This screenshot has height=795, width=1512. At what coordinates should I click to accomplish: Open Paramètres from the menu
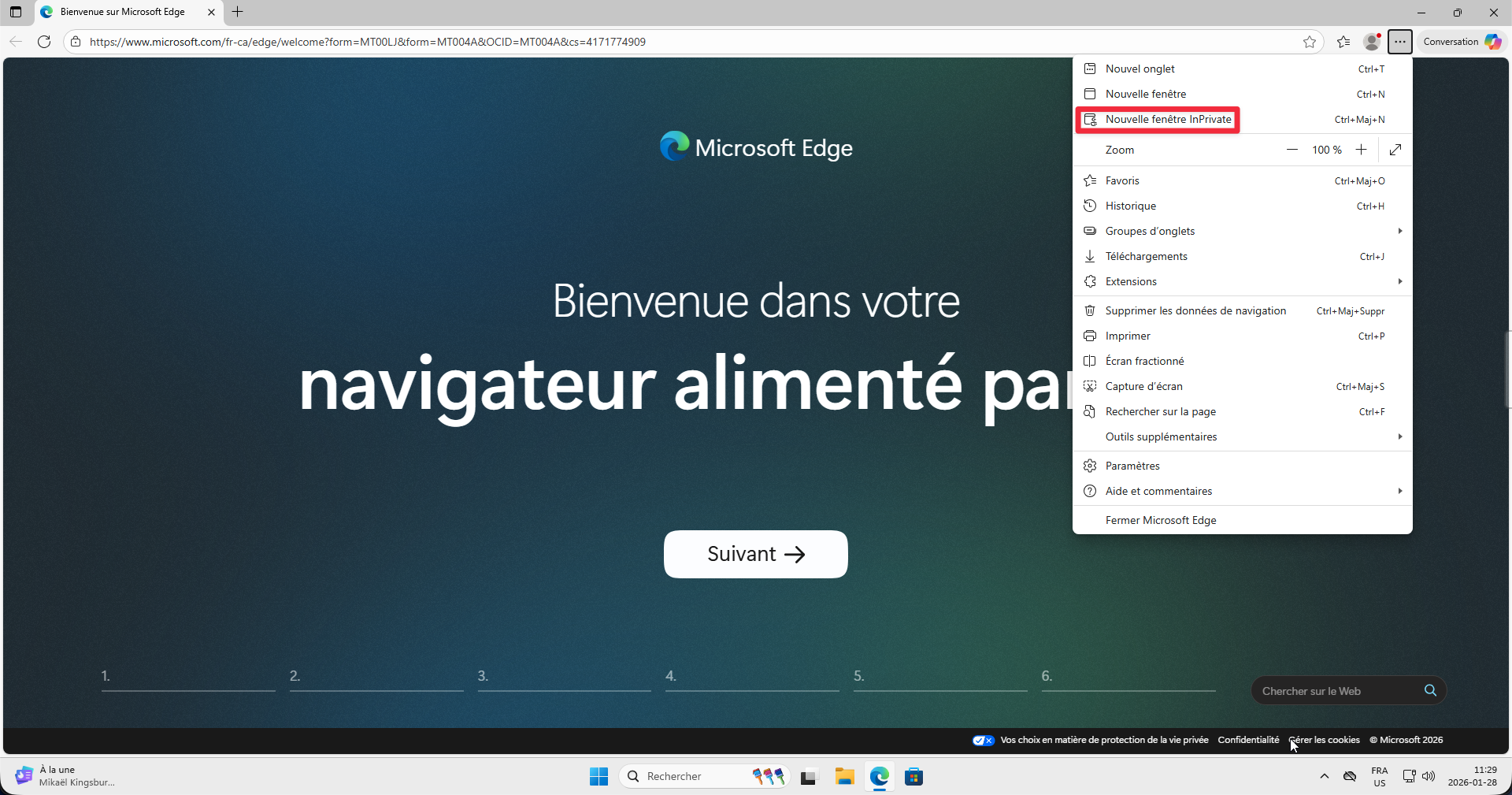pyautogui.click(x=1243, y=466)
